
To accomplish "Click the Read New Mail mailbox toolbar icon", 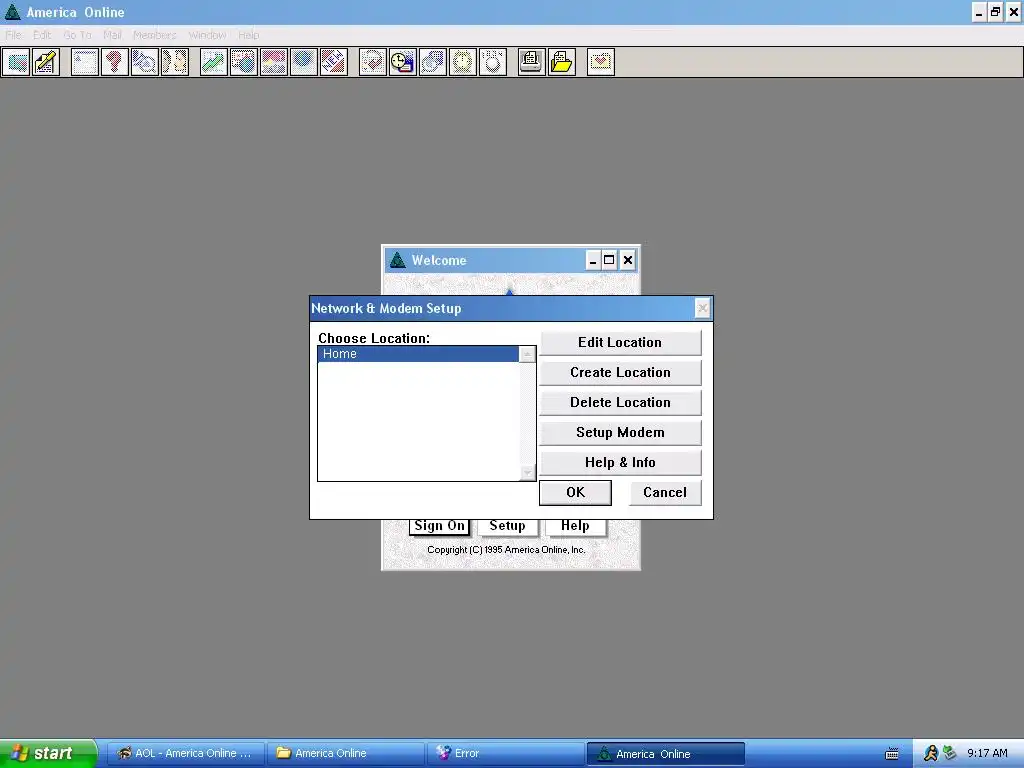I will tap(16, 62).
